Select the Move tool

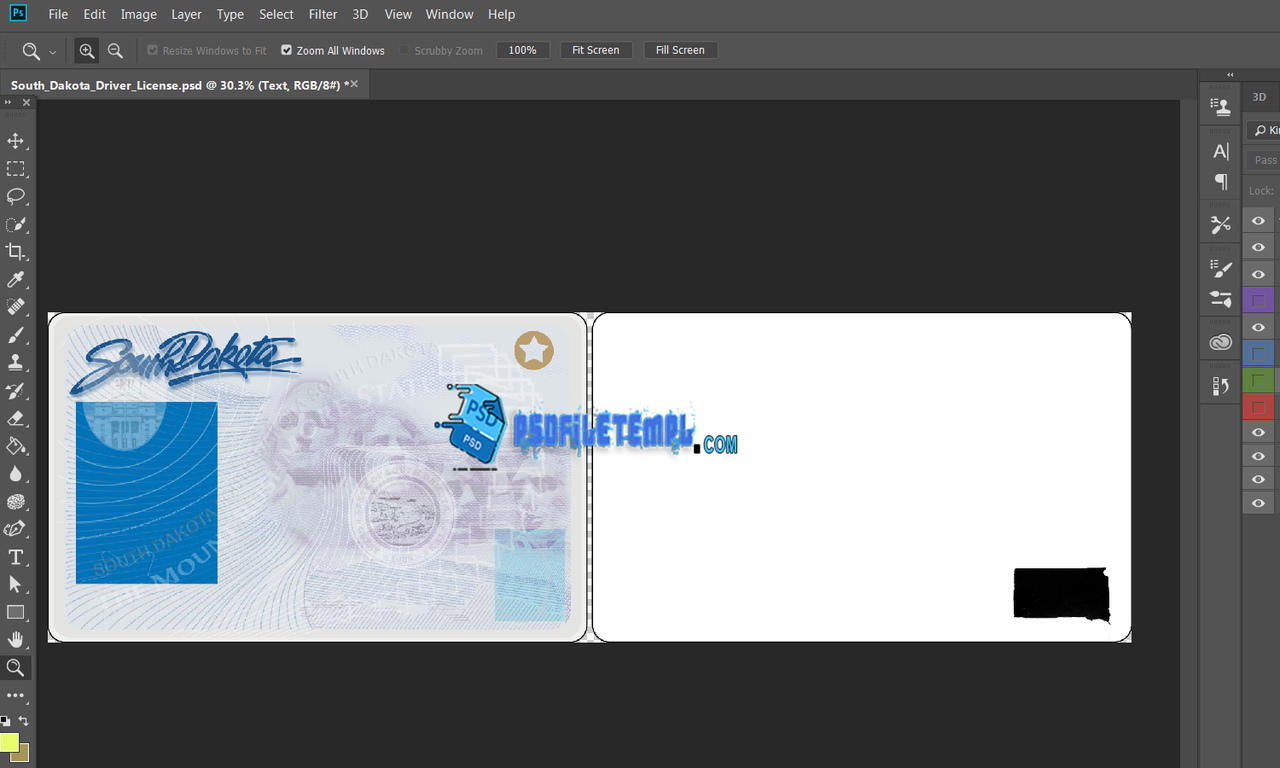point(16,141)
